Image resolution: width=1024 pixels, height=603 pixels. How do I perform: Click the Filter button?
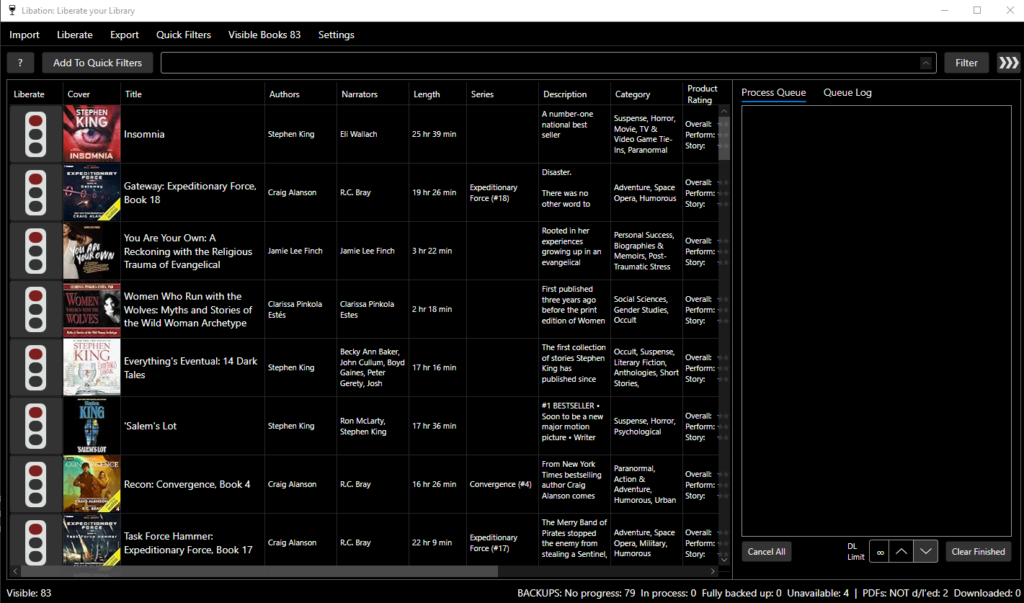tap(967, 63)
